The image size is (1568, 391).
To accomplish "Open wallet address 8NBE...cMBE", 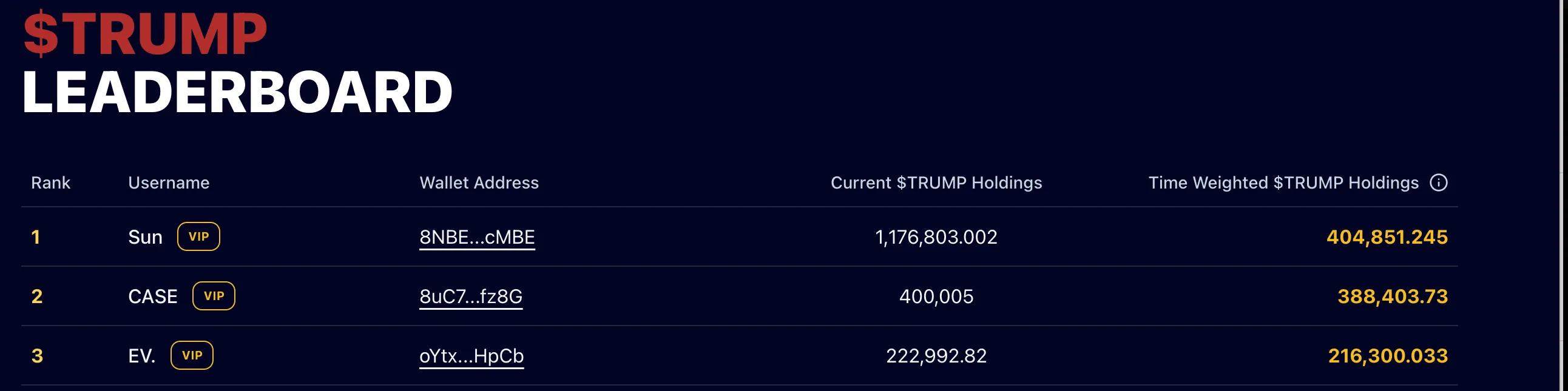I will click(477, 237).
